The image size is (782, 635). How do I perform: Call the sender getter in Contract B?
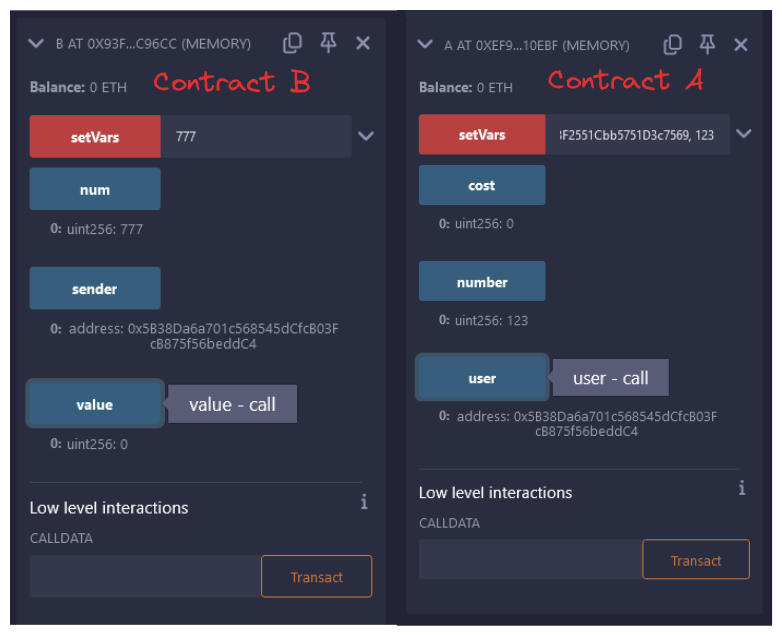click(95, 288)
